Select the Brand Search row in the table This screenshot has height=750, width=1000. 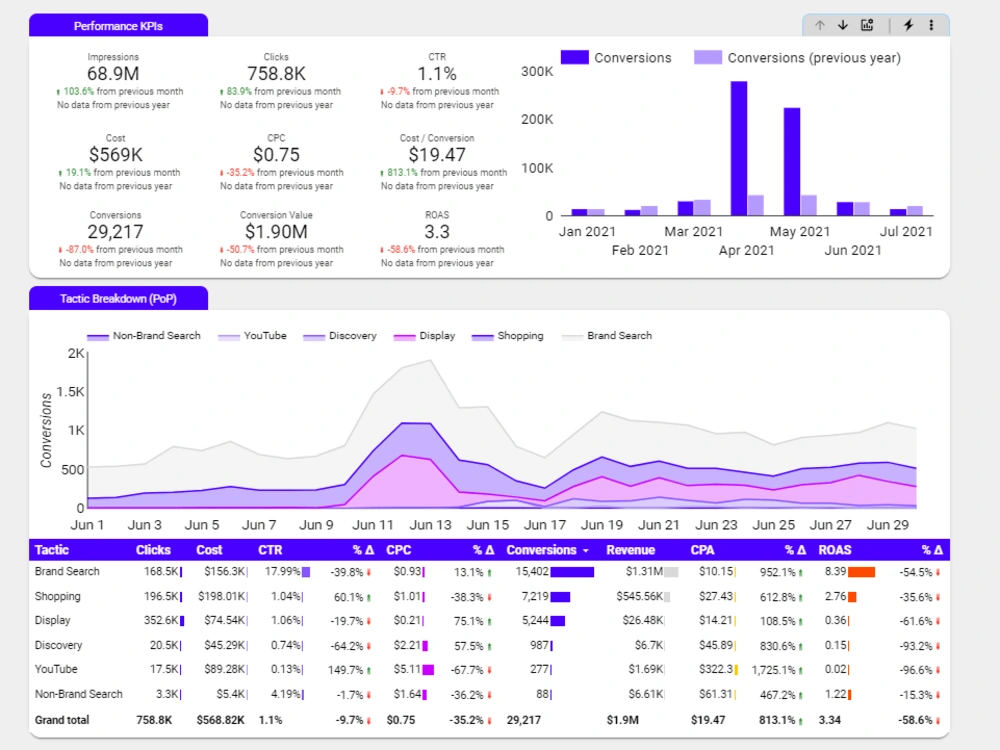[x=65, y=572]
